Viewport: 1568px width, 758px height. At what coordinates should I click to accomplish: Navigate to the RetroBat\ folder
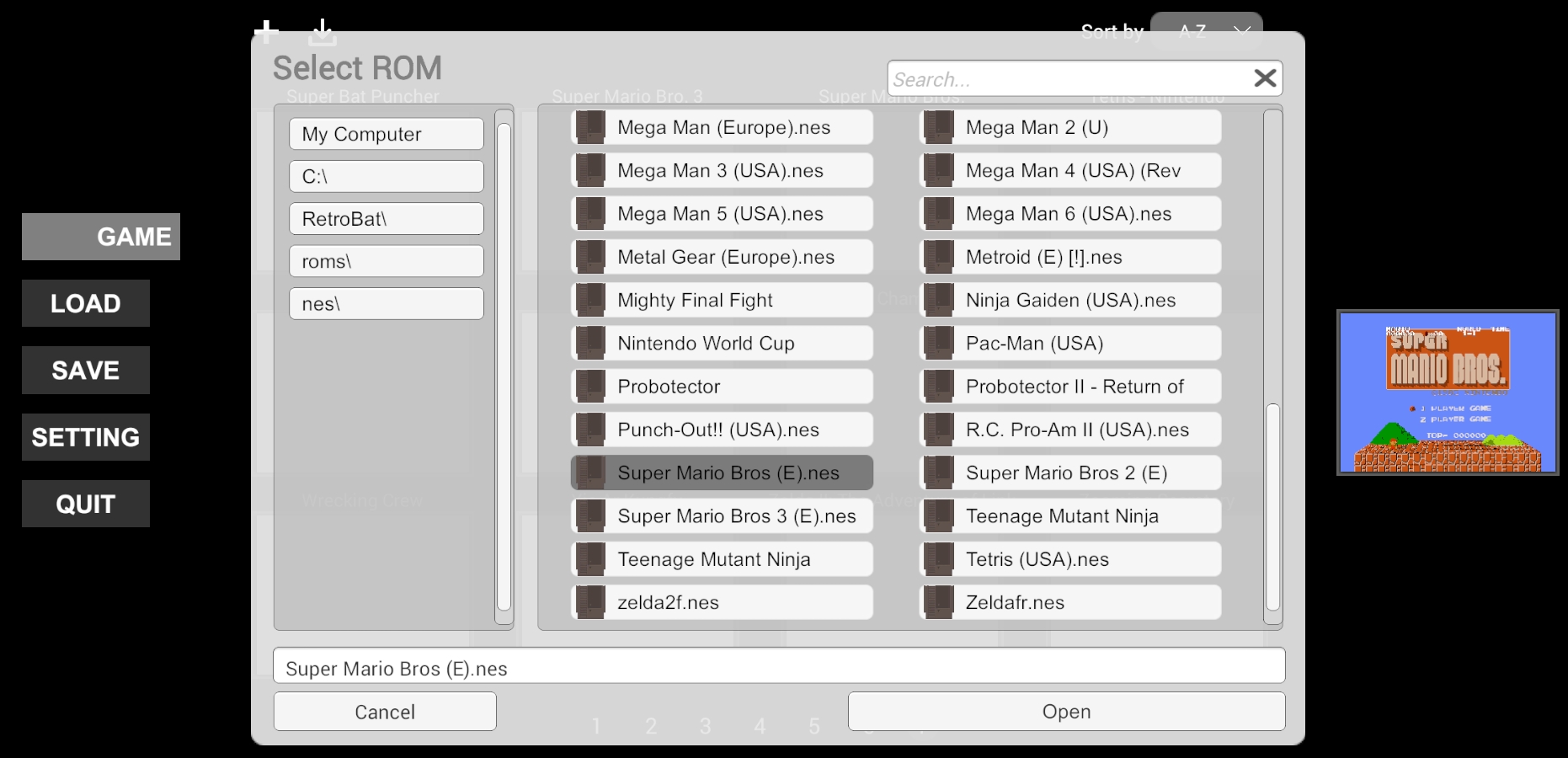point(386,219)
